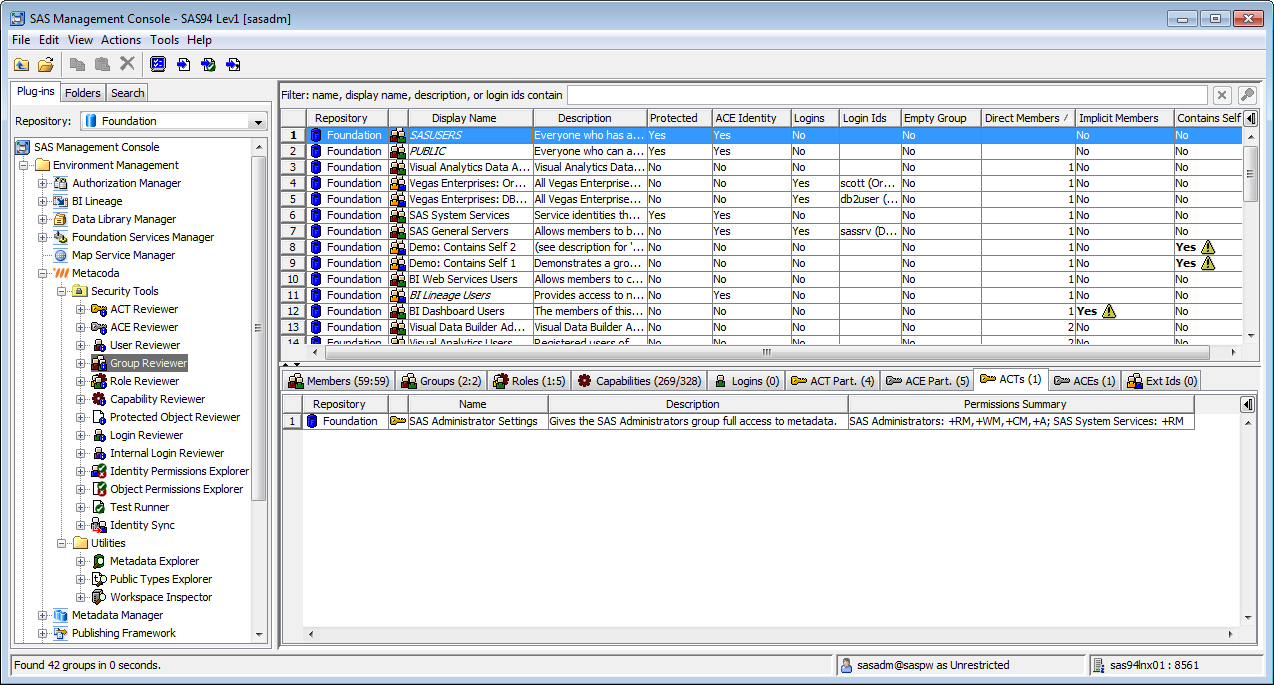Image resolution: width=1274 pixels, height=685 pixels.
Task: Switch to the Search tab
Action: [127, 93]
